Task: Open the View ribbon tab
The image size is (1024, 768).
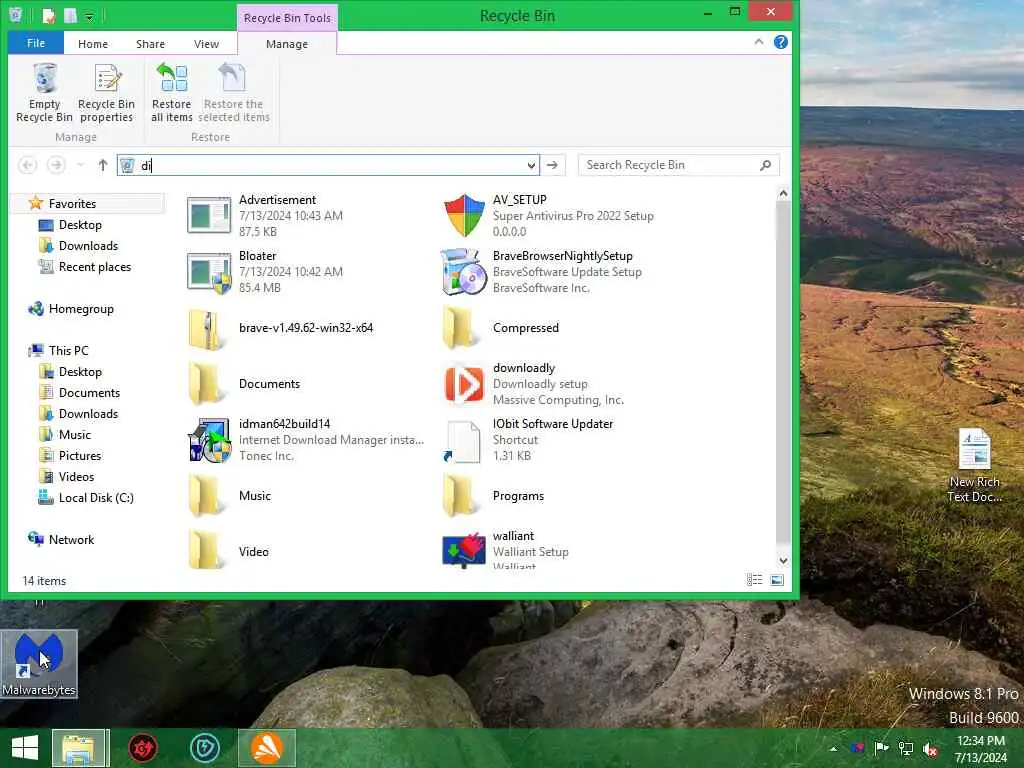Action: tap(206, 44)
